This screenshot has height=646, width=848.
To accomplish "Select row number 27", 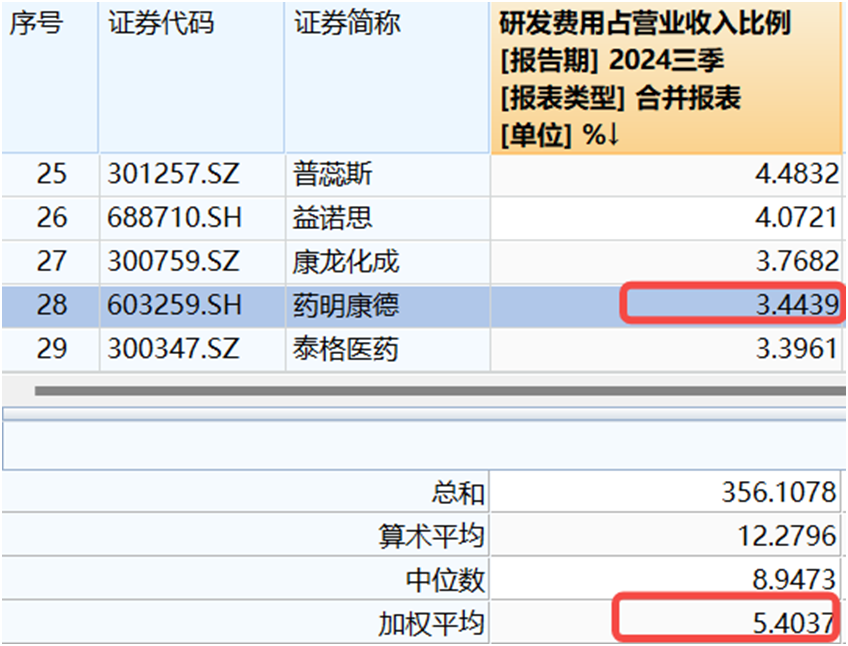I will (50, 262).
